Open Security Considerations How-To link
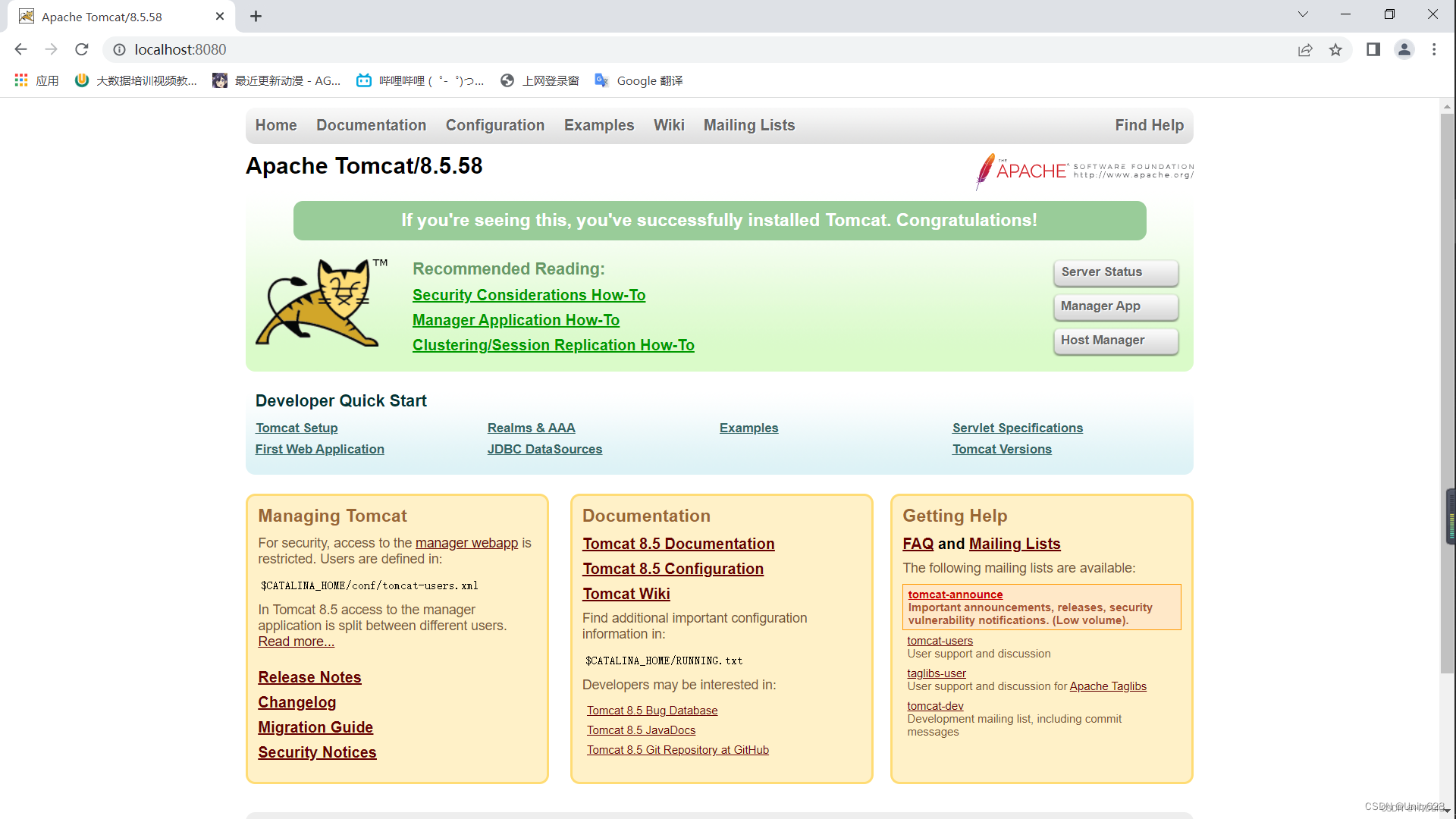 (x=529, y=295)
